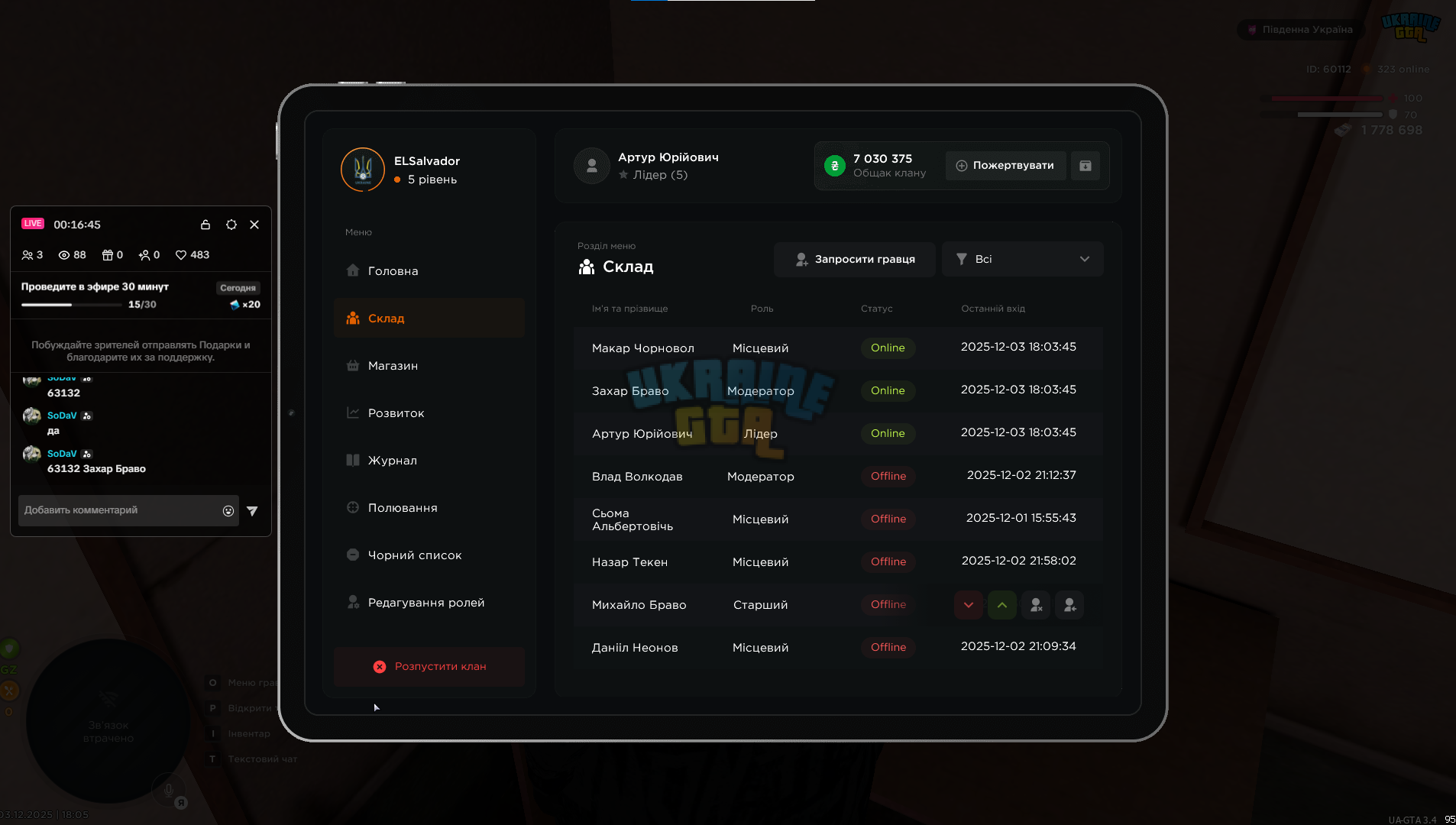Viewport: 1456px width, 825px height.
Task: Open the Магазин menu section
Action: 429,366
